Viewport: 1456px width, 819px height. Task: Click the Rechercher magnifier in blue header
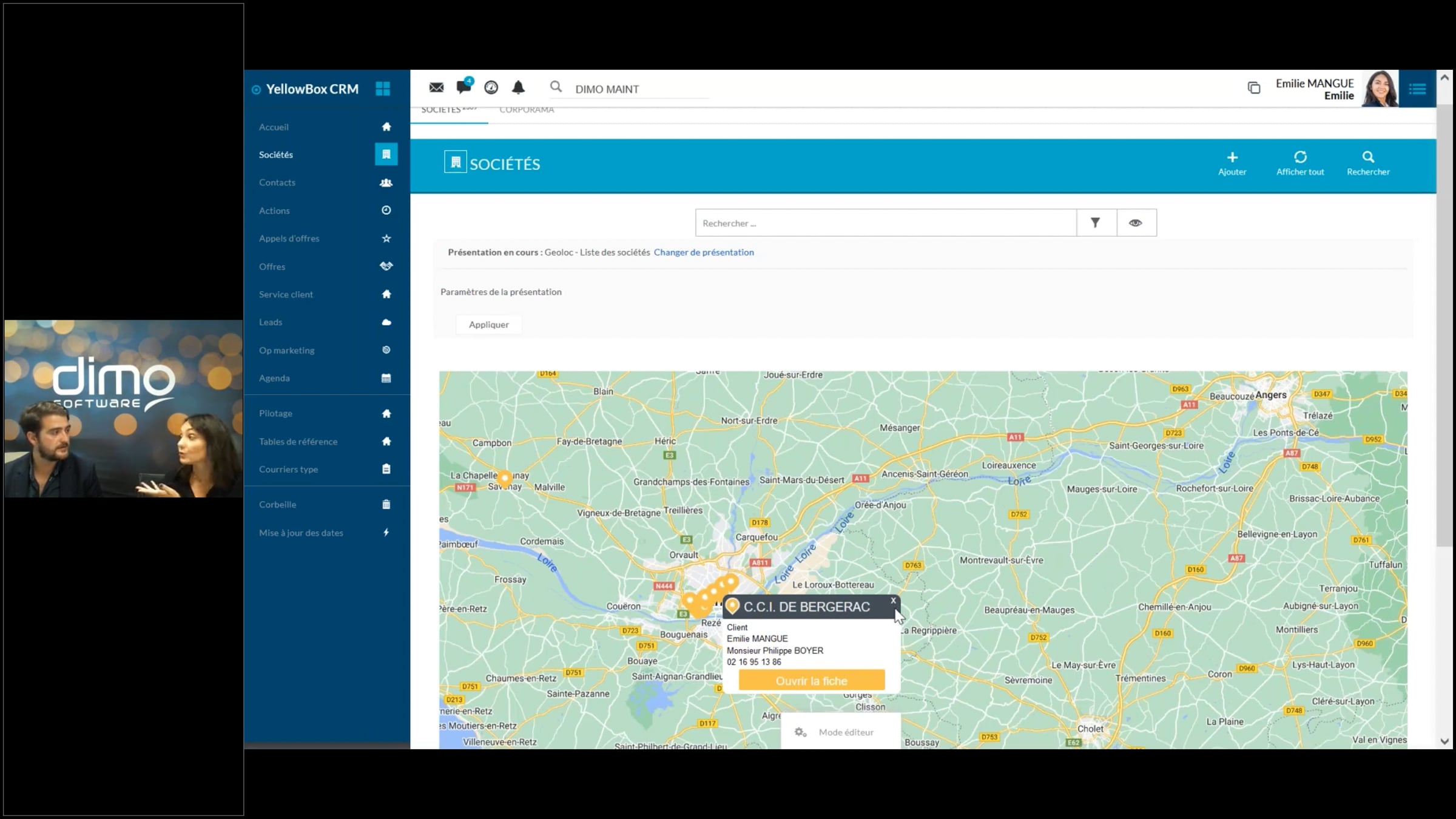pyautogui.click(x=1368, y=158)
